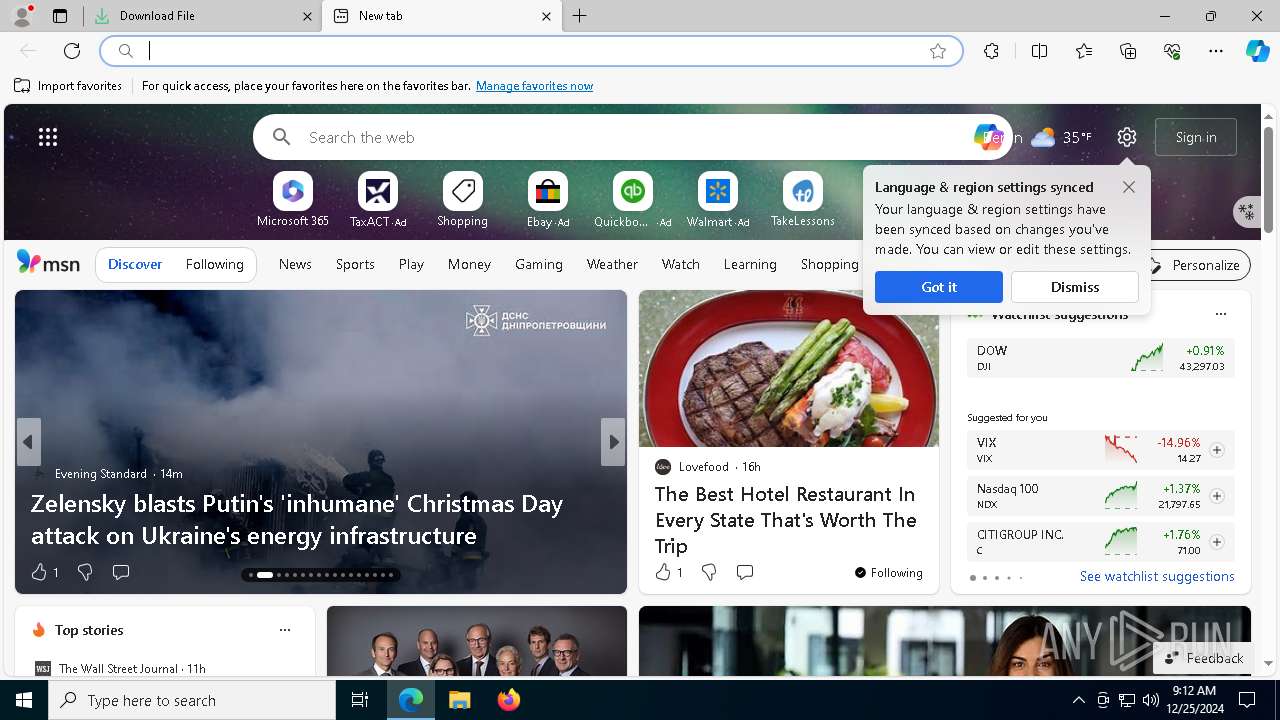The image size is (1280, 720).
Task: Open the Copilot sidebar icon
Action: click(1257, 51)
